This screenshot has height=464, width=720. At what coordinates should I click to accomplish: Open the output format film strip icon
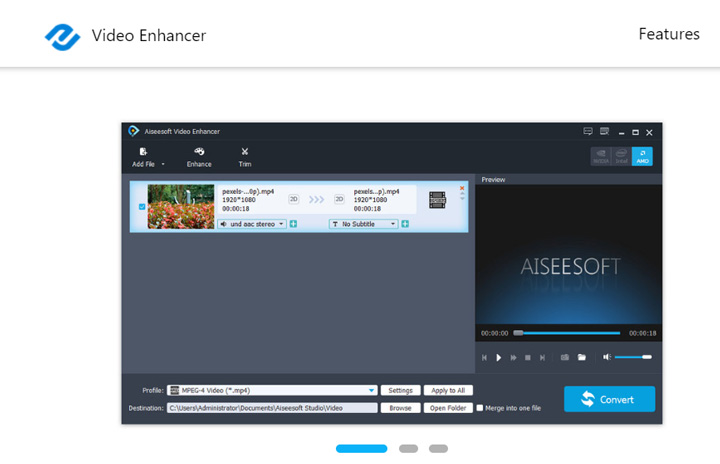437,200
